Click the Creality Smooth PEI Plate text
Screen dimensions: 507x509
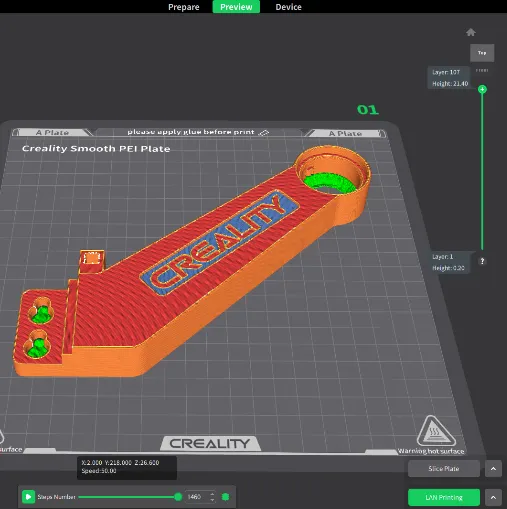click(96, 149)
